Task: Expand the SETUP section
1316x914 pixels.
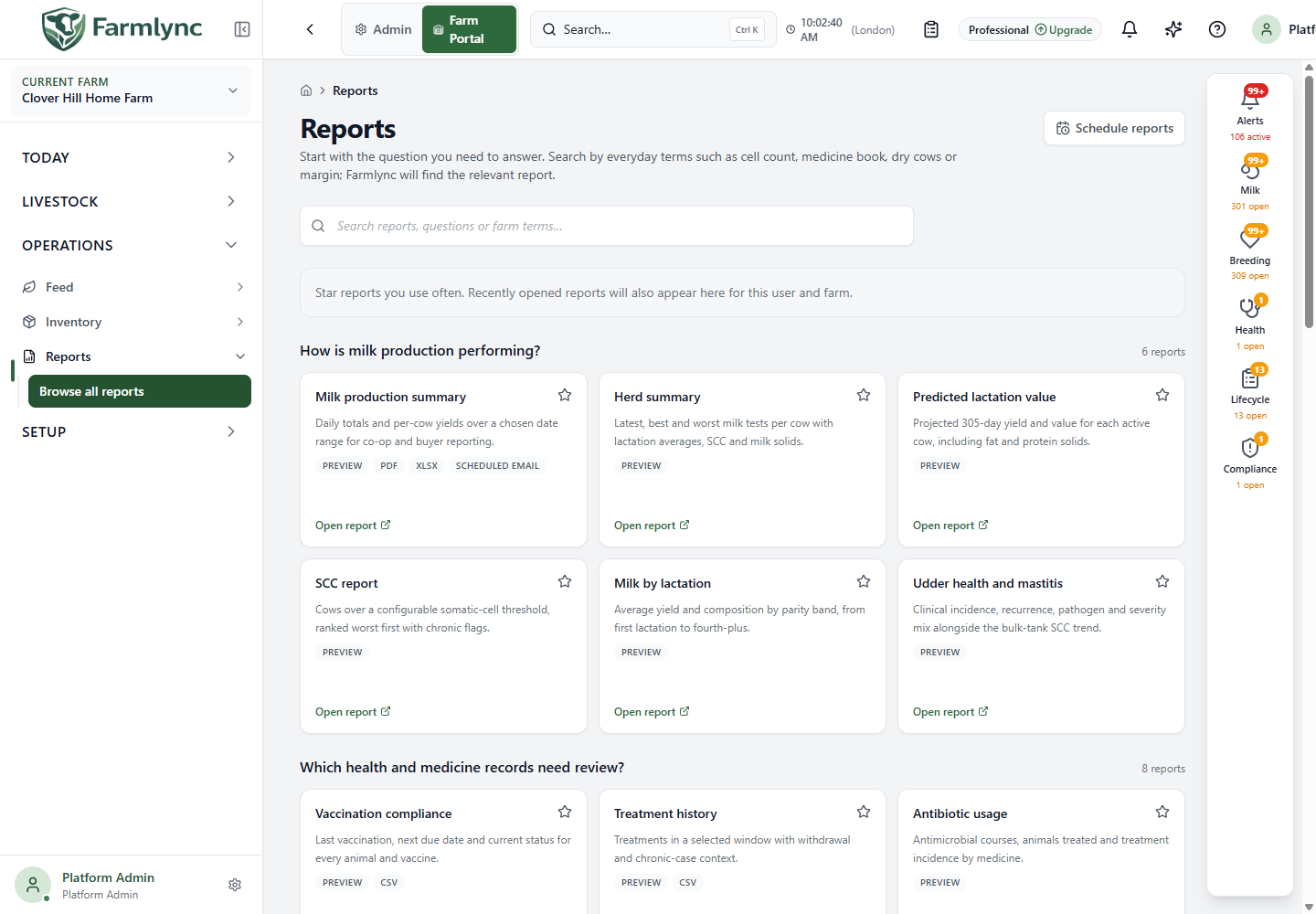Action: [x=131, y=431]
